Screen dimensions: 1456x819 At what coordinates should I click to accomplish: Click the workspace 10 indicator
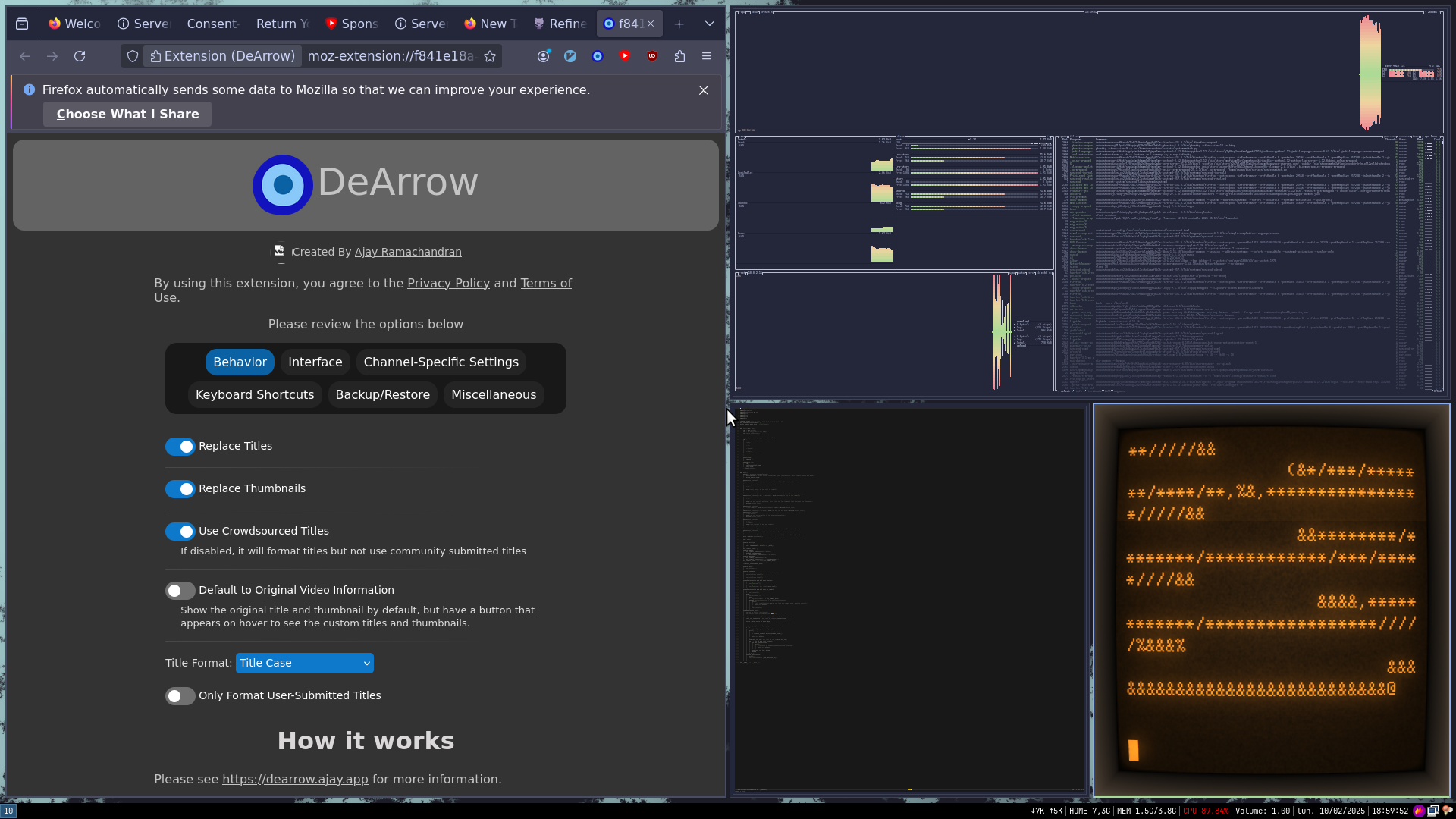(x=8, y=811)
